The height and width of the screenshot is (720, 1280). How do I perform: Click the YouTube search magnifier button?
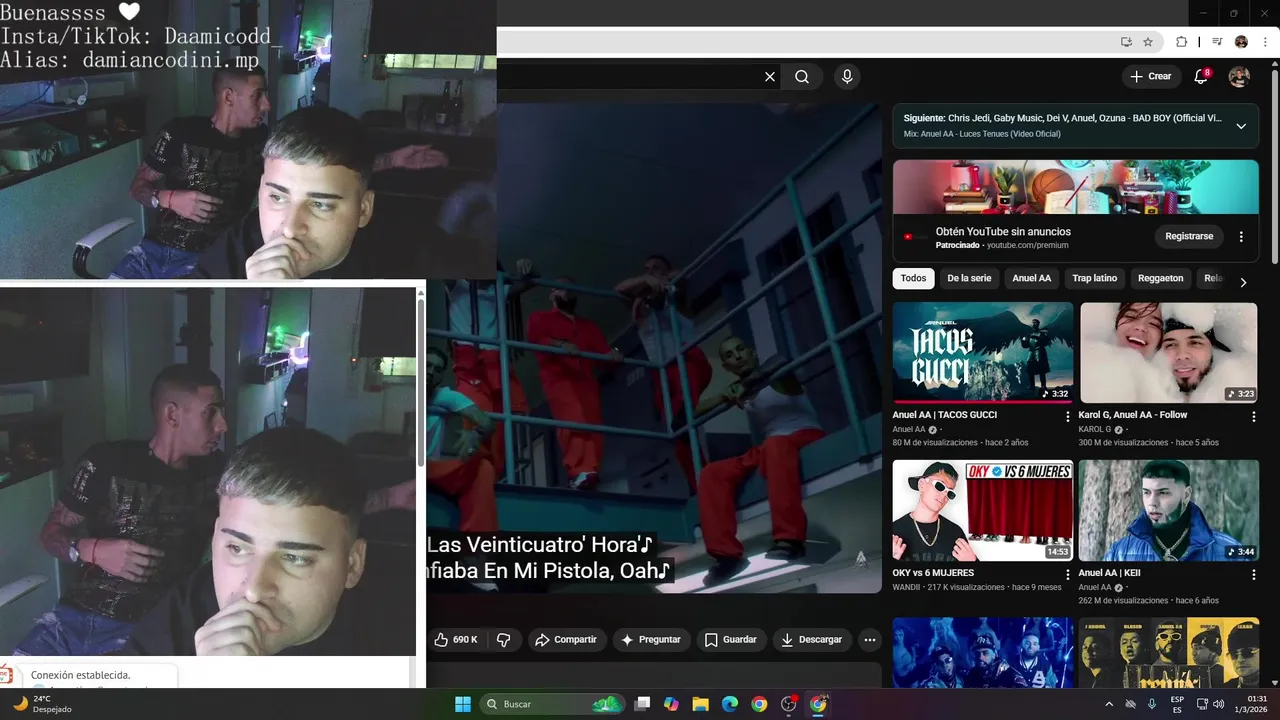click(x=802, y=77)
